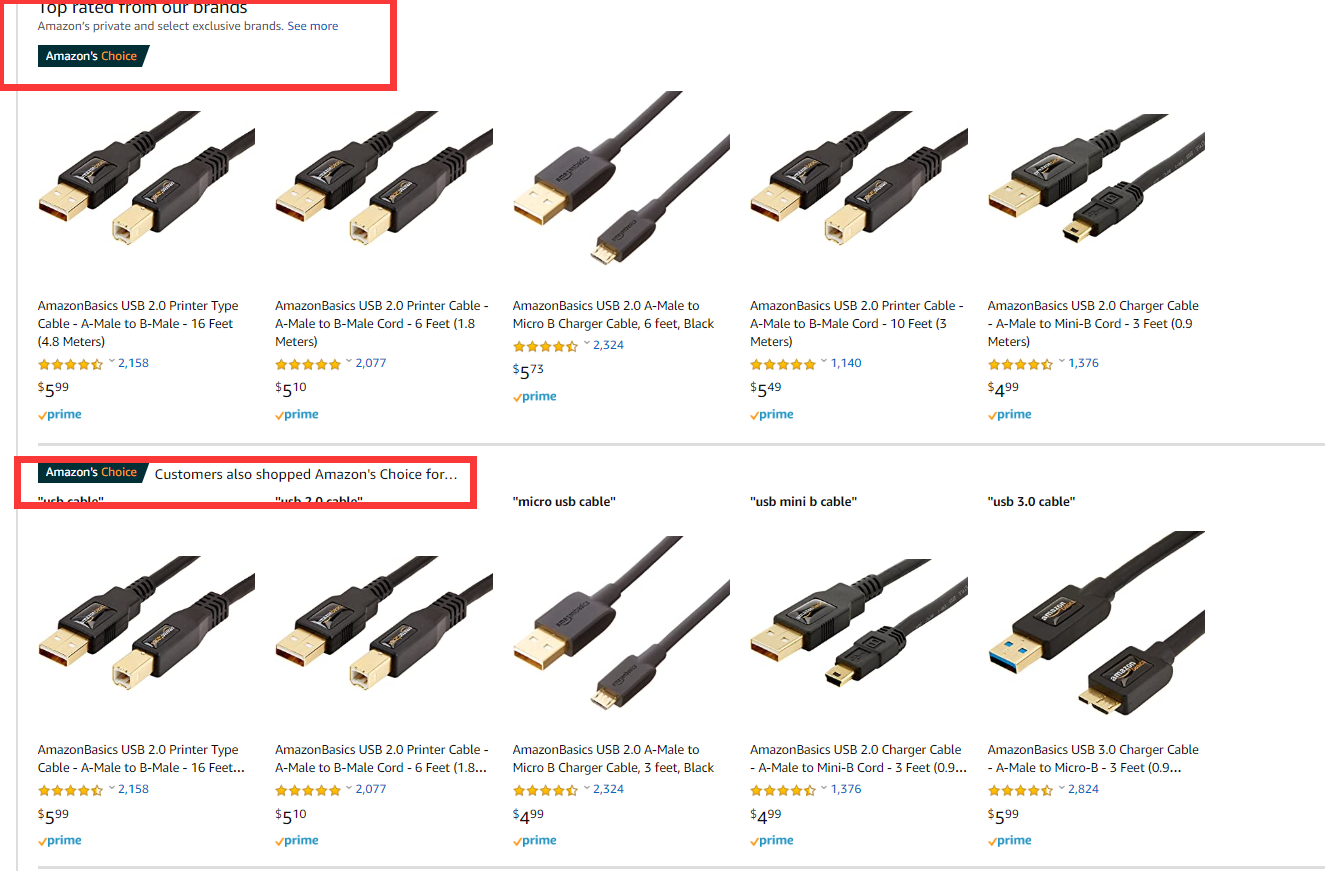Select the "usb 3.0 cable" search term heading
This screenshot has height=871, width=1325.
point(1031,502)
